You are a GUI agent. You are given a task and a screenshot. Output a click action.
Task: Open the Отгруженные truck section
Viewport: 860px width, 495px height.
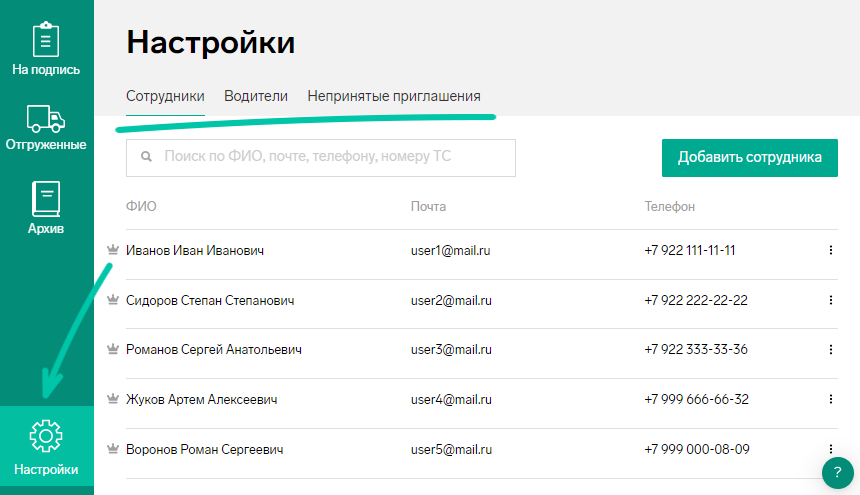[46, 128]
